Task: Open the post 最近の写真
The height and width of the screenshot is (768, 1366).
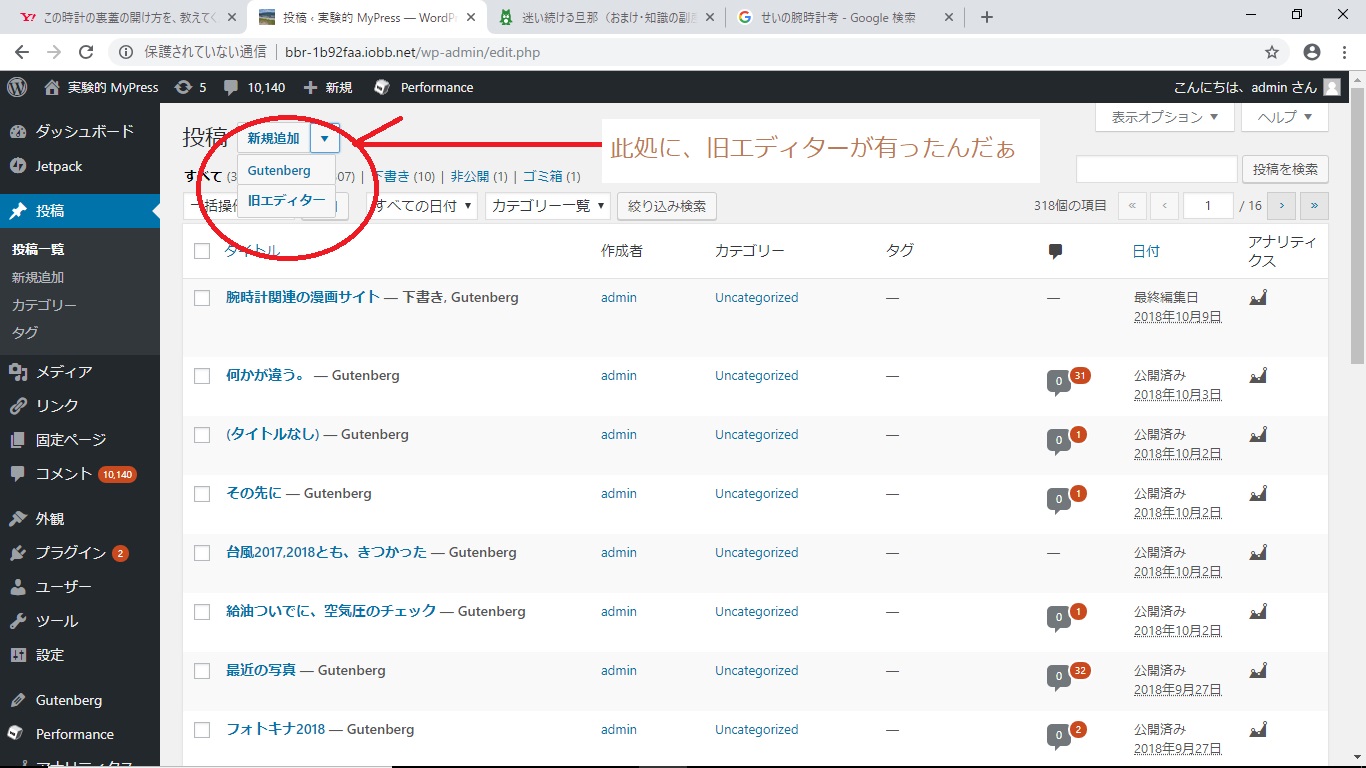Action: click(x=261, y=670)
